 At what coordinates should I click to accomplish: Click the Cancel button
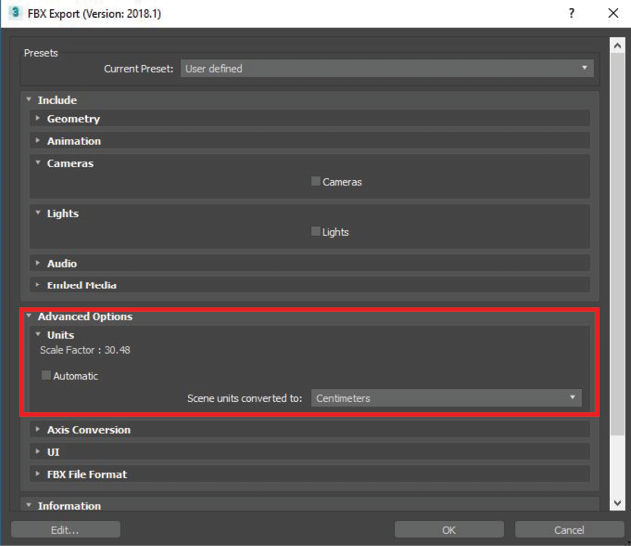(x=569, y=530)
